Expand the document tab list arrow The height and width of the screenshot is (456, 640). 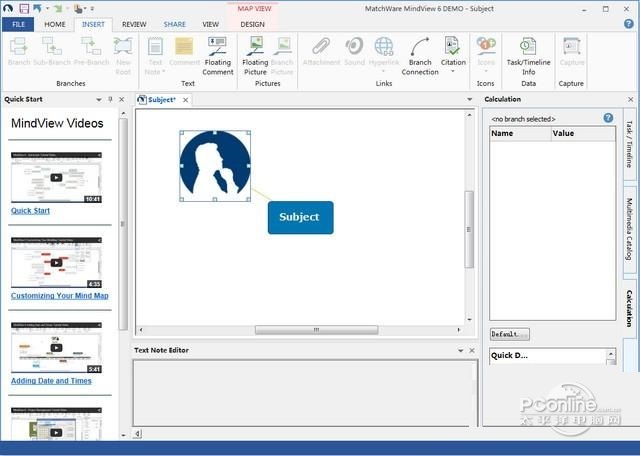(x=469, y=100)
